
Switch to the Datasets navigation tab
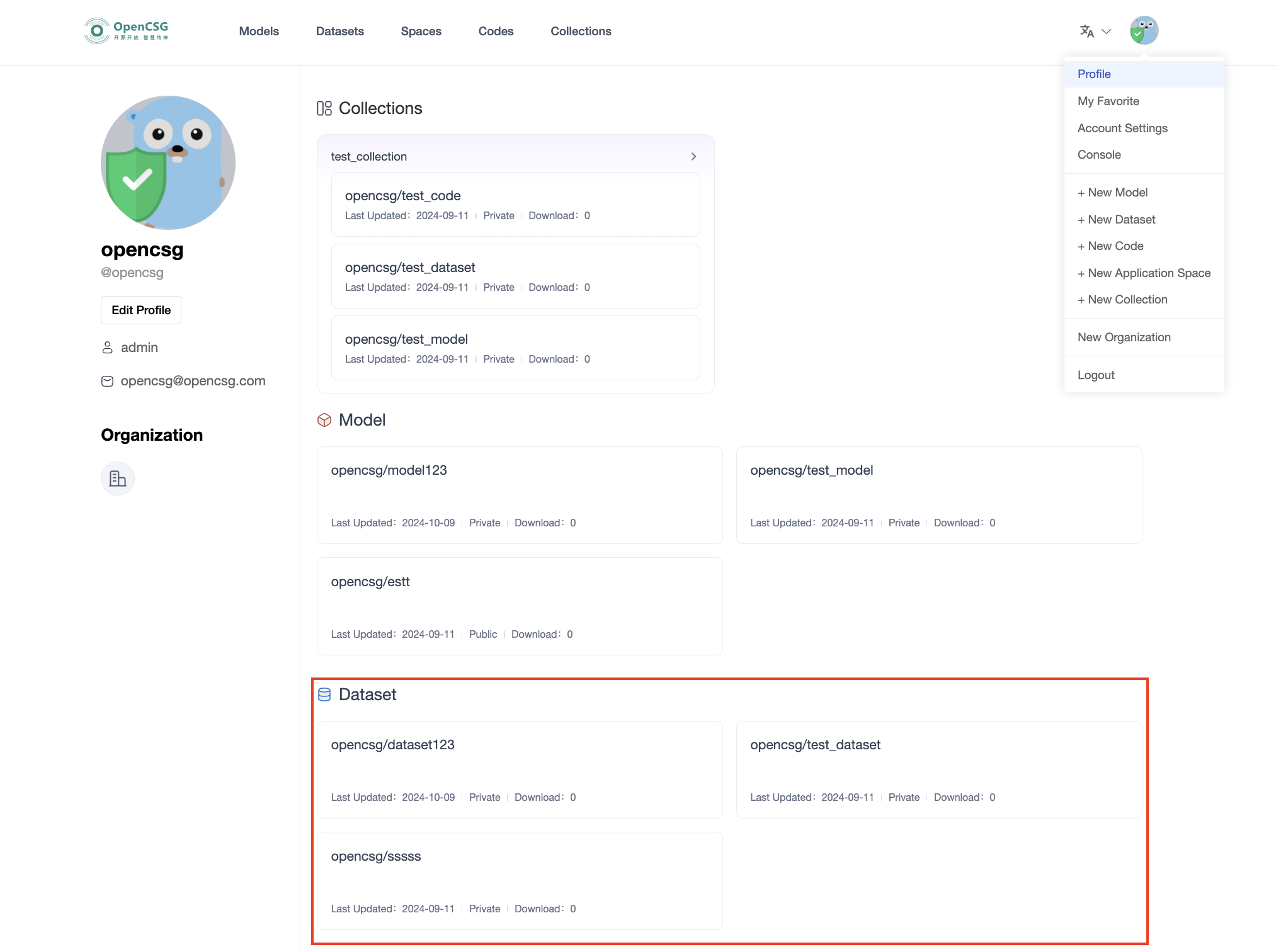coord(340,31)
